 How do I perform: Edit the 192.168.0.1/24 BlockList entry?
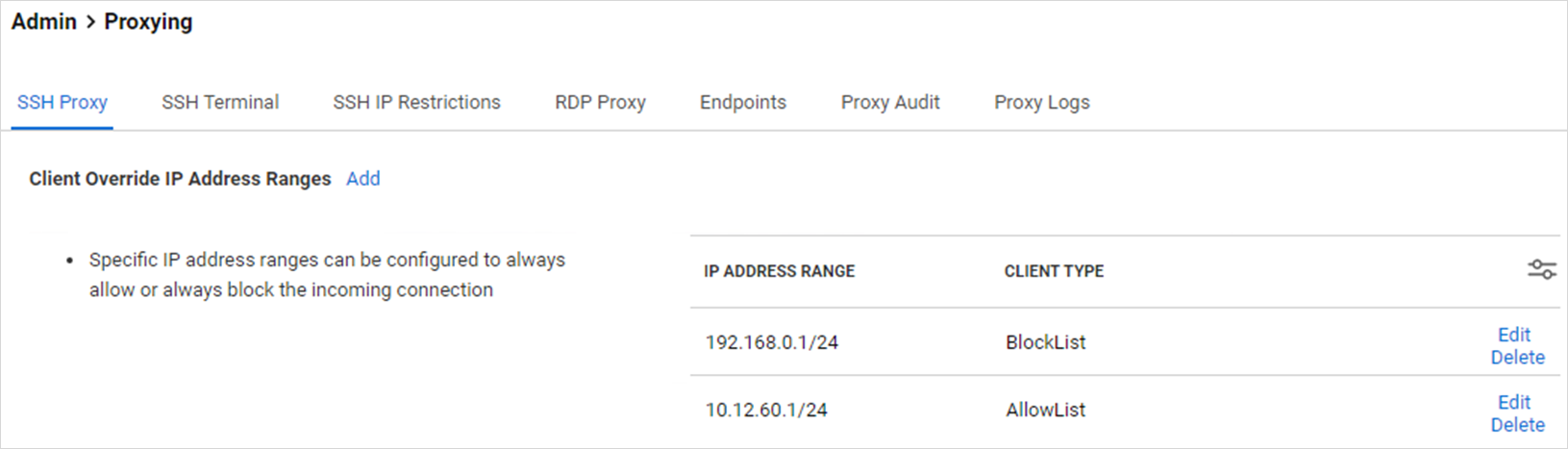pyautogui.click(x=1514, y=335)
